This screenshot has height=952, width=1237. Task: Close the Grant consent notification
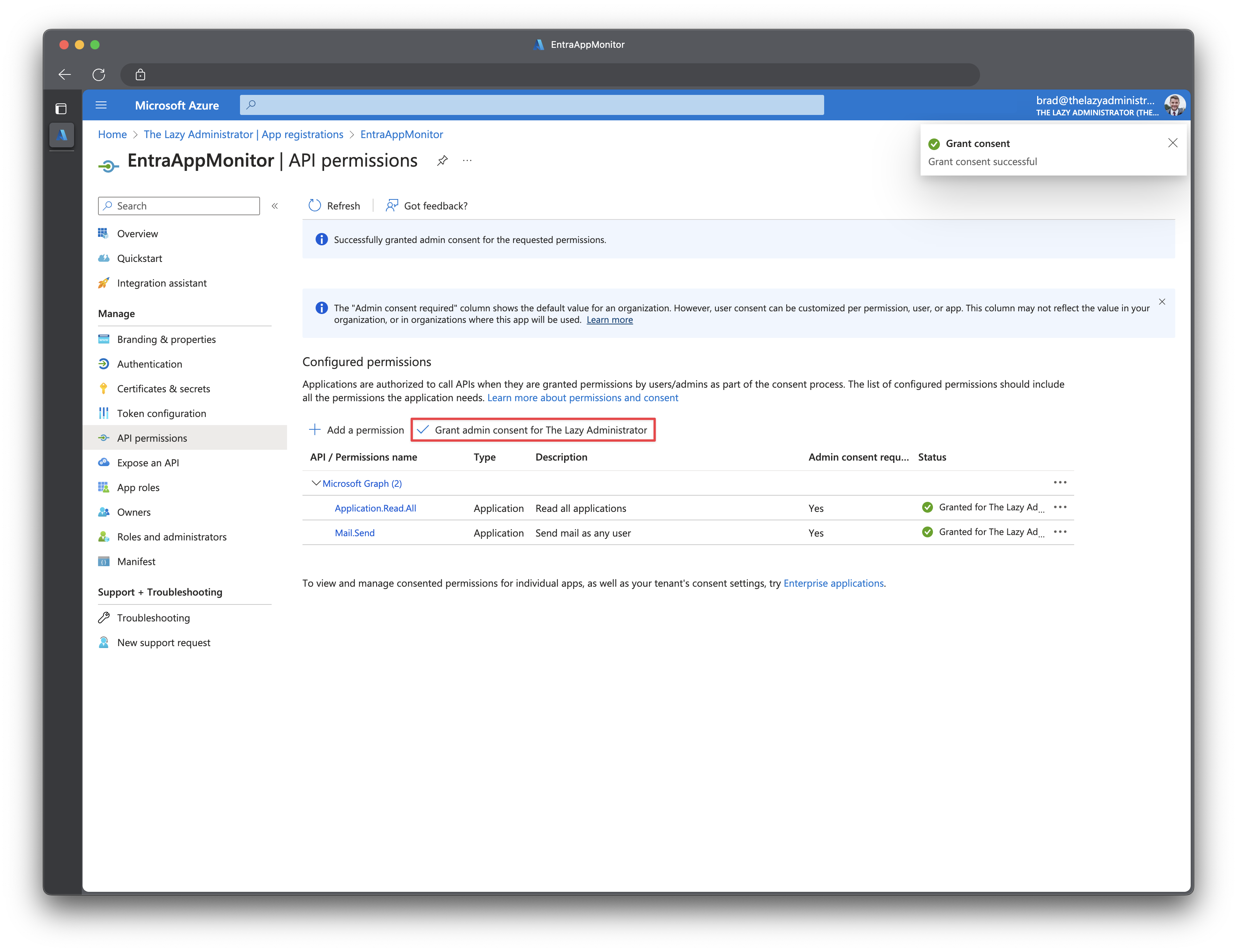click(1173, 143)
